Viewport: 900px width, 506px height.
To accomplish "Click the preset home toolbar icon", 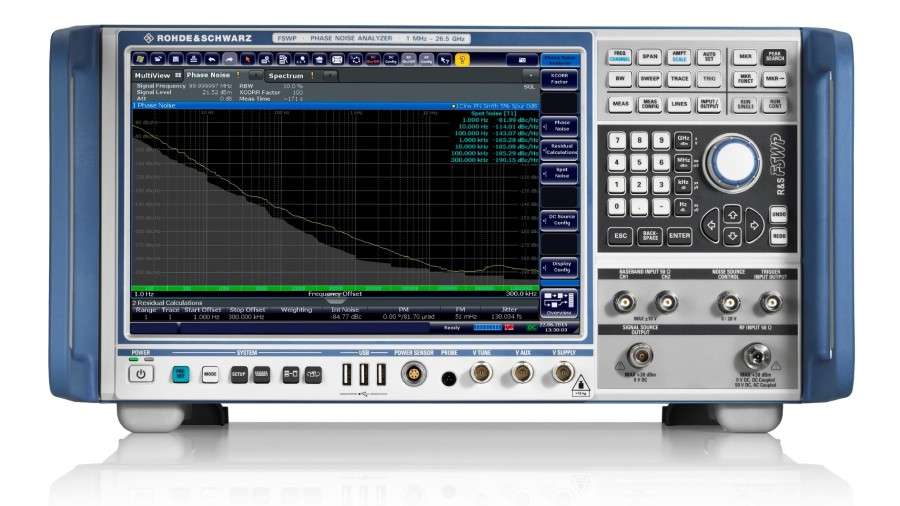I will pos(319,59).
